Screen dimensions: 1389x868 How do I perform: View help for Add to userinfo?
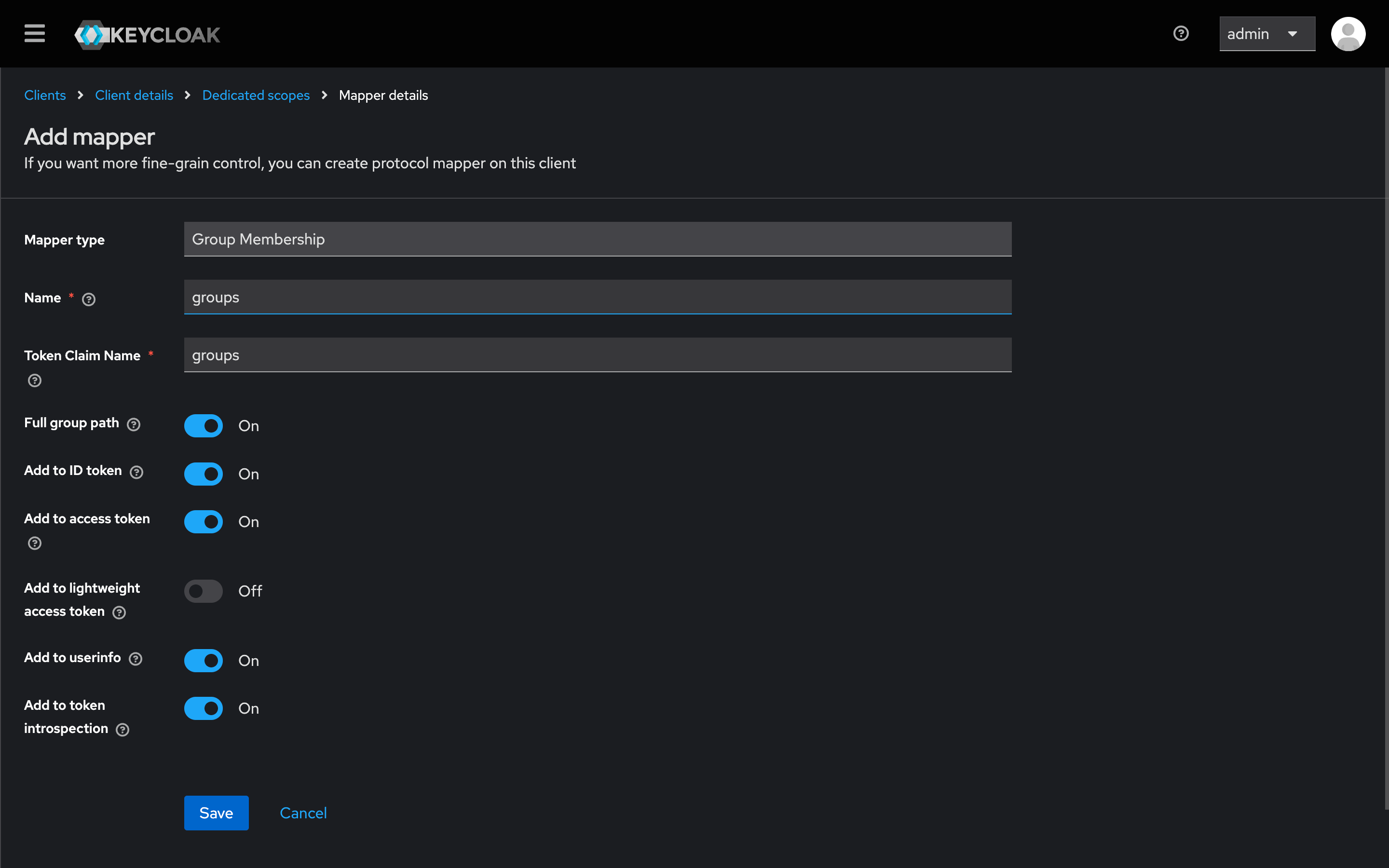pos(136,659)
